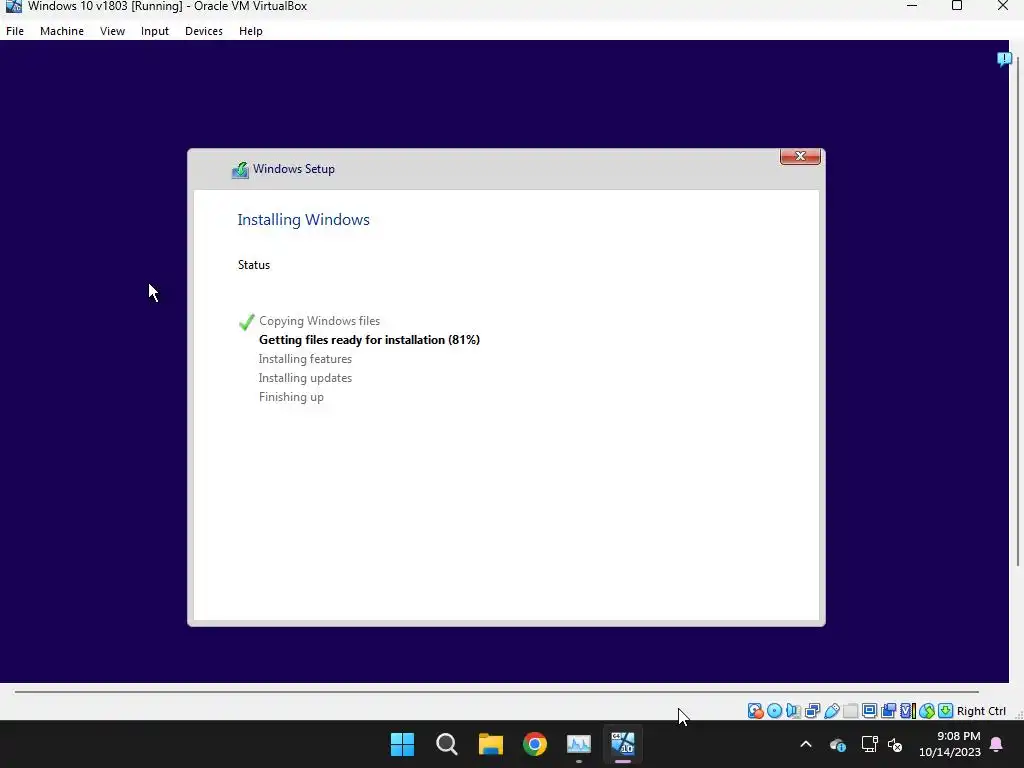Open the File menu

[14, 31]
